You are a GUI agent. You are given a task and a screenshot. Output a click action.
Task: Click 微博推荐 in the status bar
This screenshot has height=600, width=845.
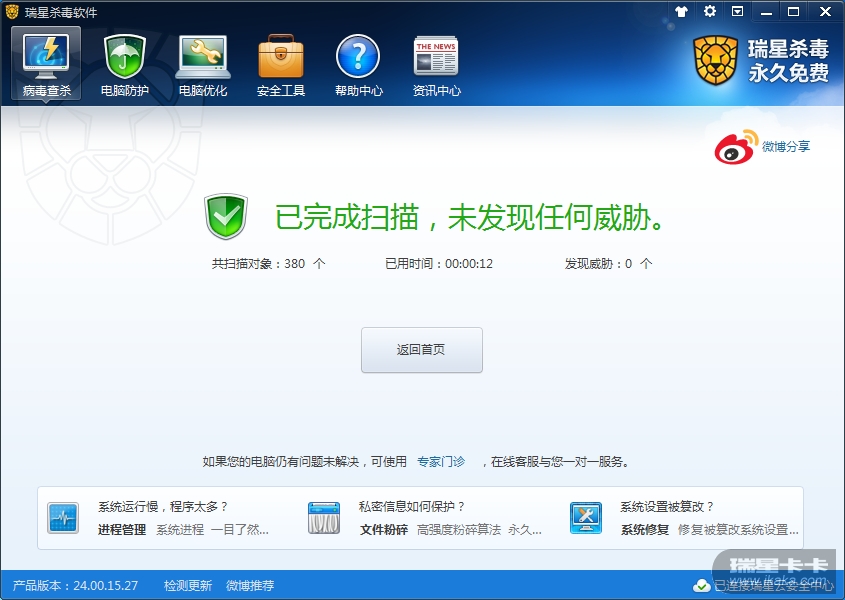[250, 585]
